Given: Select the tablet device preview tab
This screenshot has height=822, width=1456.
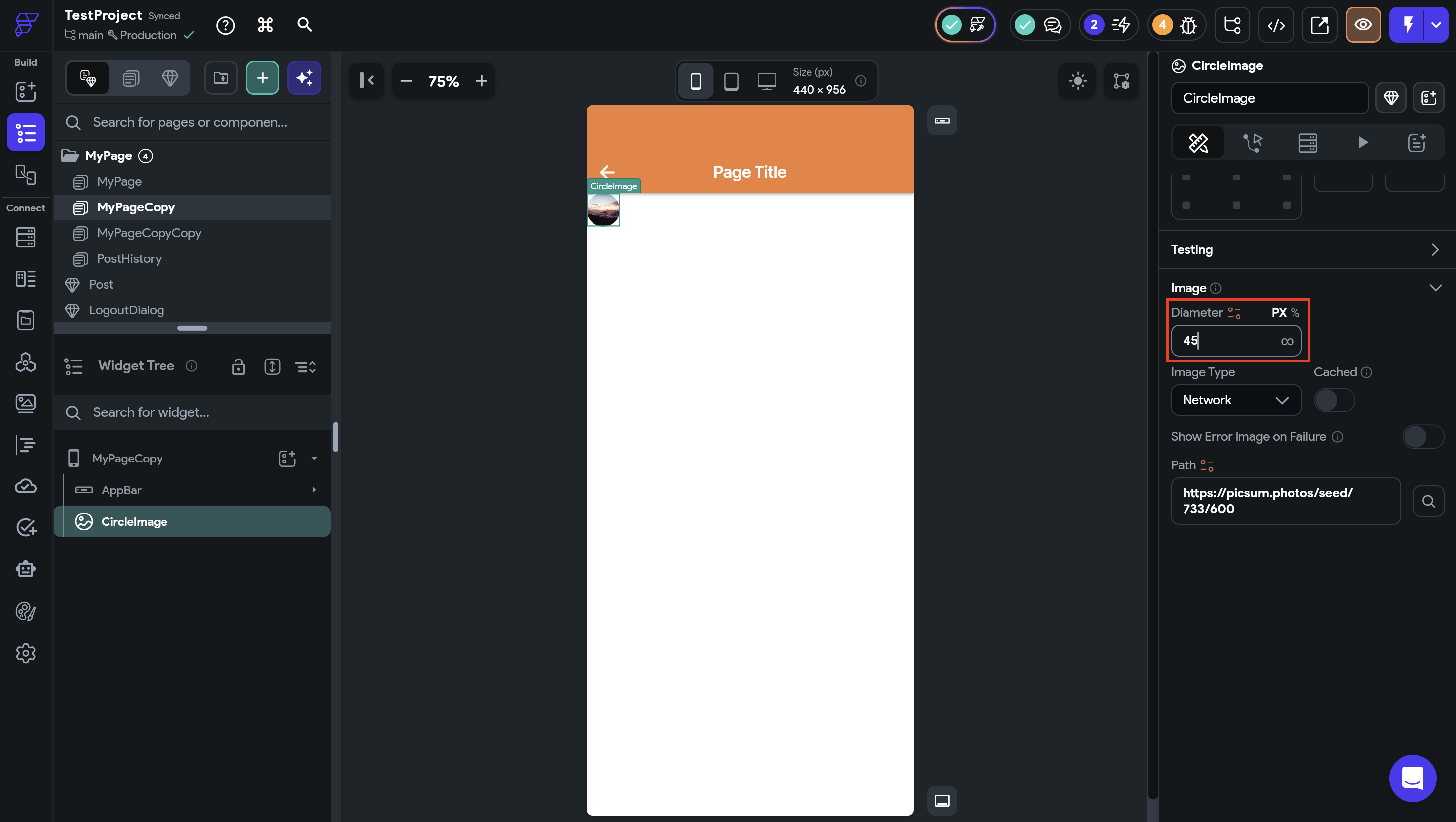Looking at the screenshot, I should pyautogui.click(x=731, y=81).
